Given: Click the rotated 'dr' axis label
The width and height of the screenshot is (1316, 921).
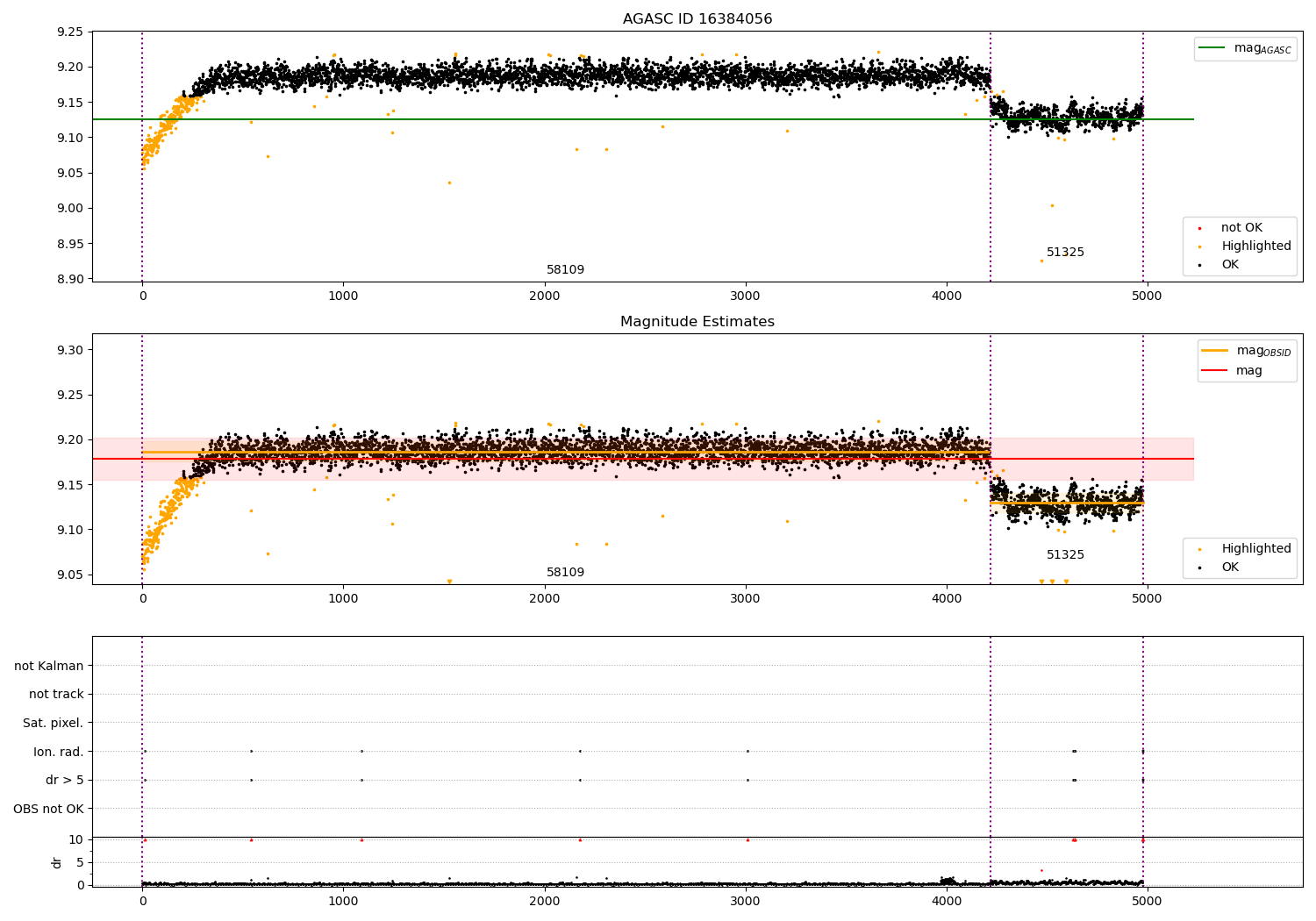Looking at the screenshot, I should (57, 862).
